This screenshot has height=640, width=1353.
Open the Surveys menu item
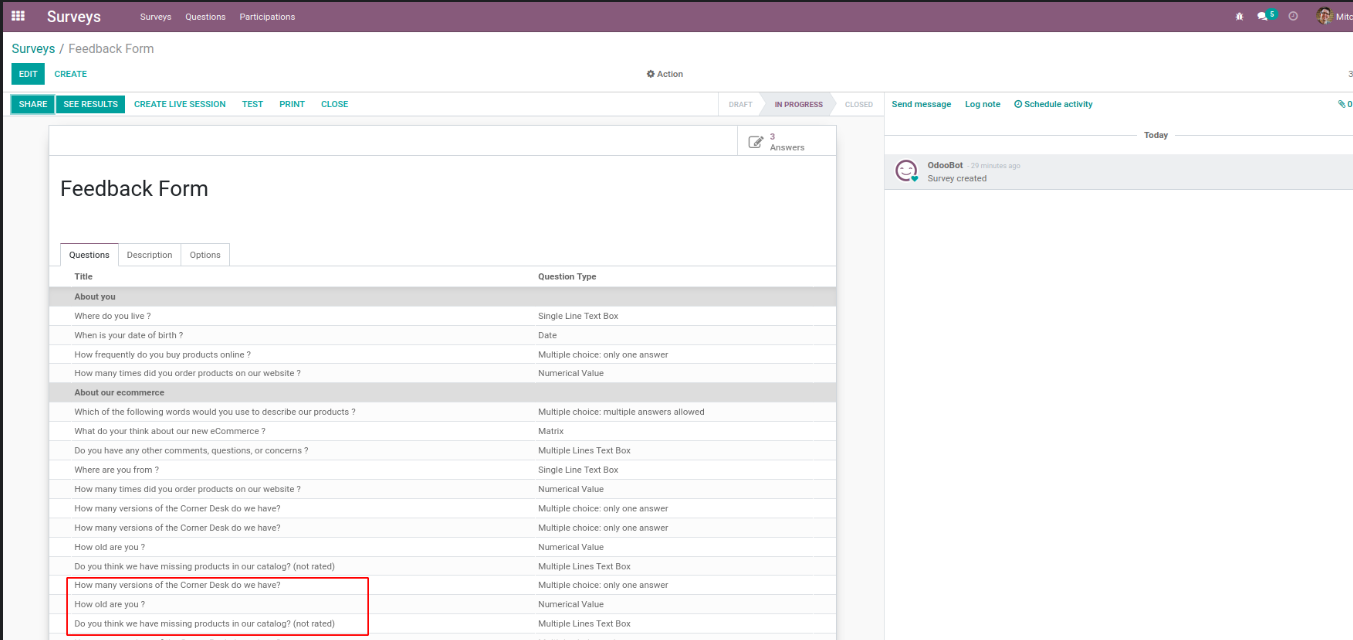tap(155, 17)
